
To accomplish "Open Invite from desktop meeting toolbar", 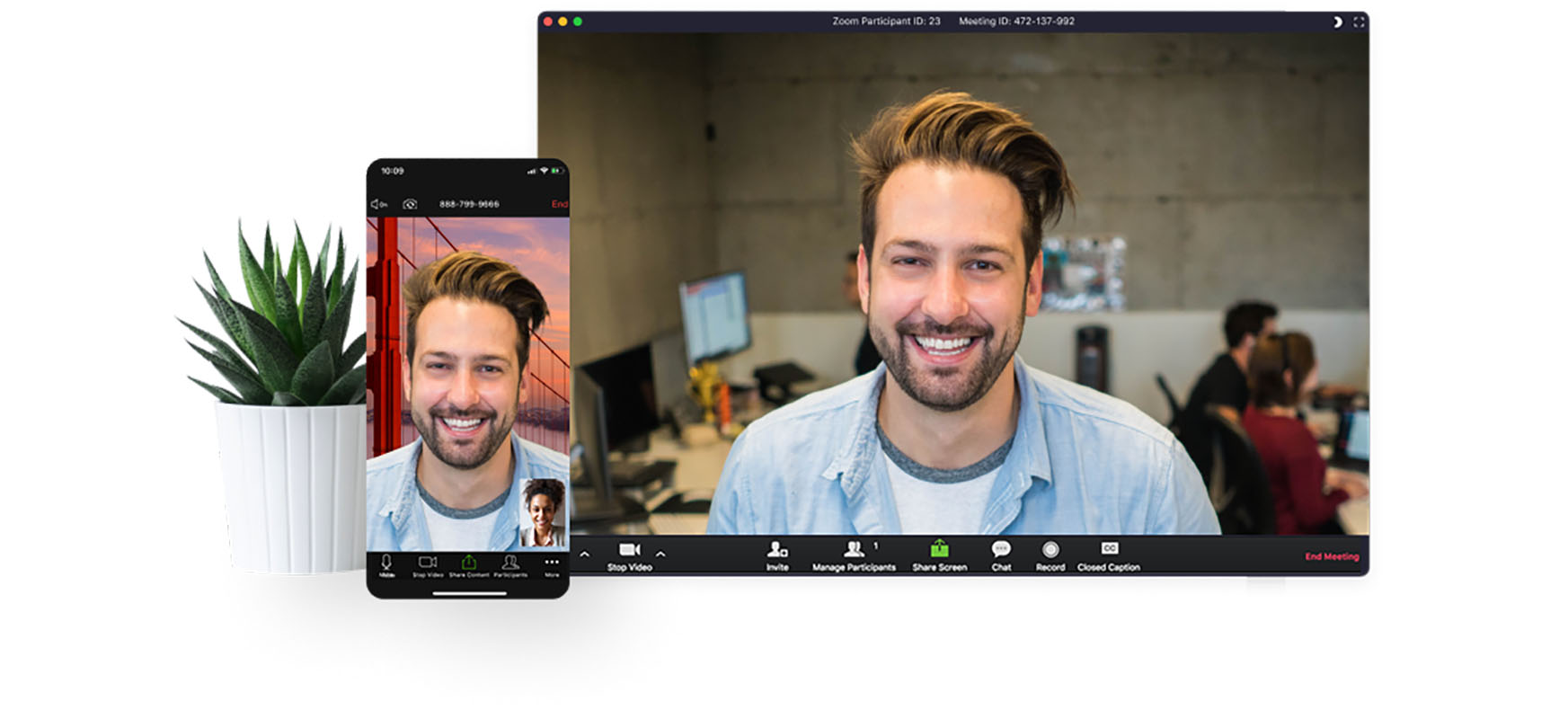I will tap(777, 555).
